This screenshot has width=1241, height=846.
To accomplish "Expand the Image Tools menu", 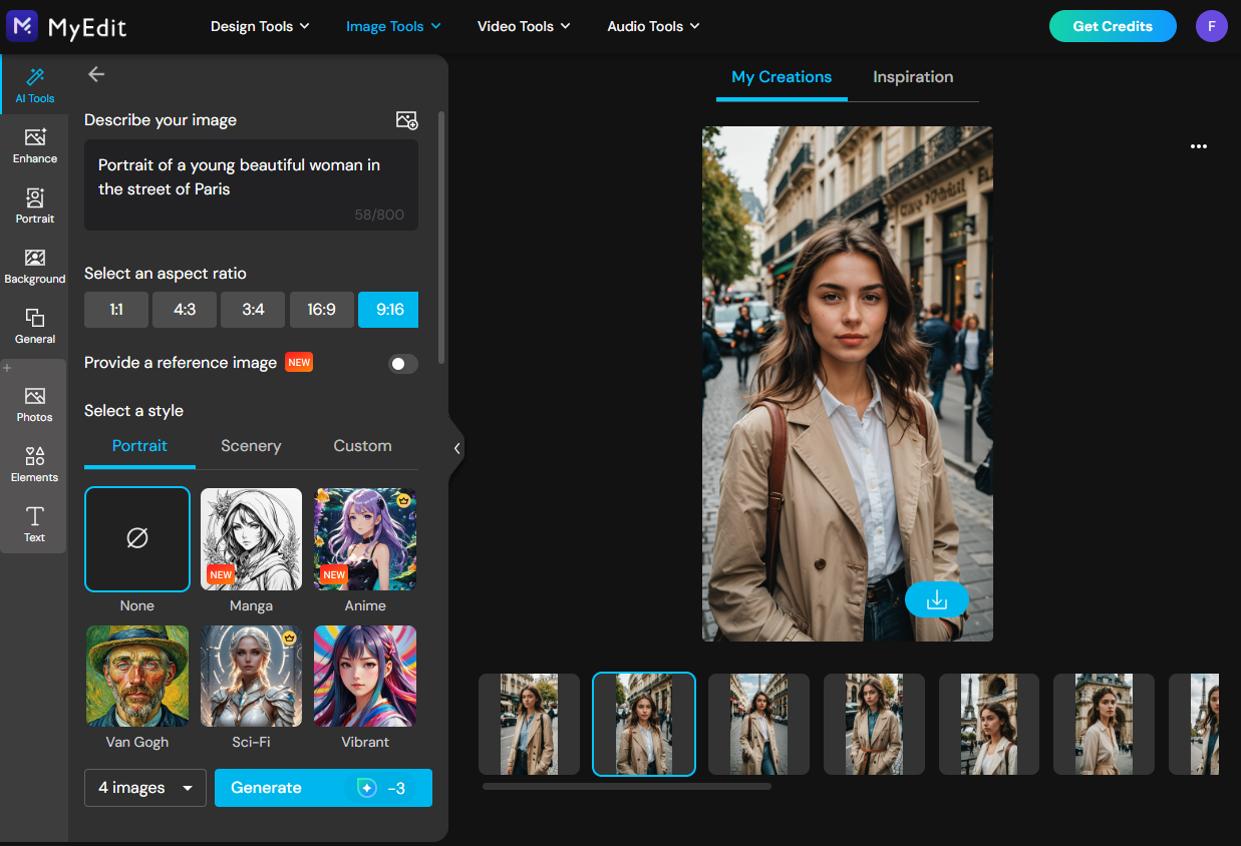I will tap(392, 26).
